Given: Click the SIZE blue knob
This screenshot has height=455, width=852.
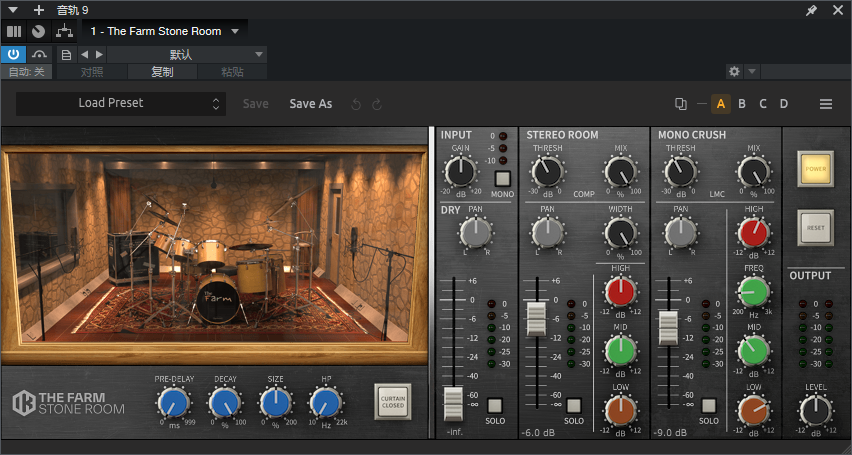Looking at the screenshot, I should pos(275,403).
